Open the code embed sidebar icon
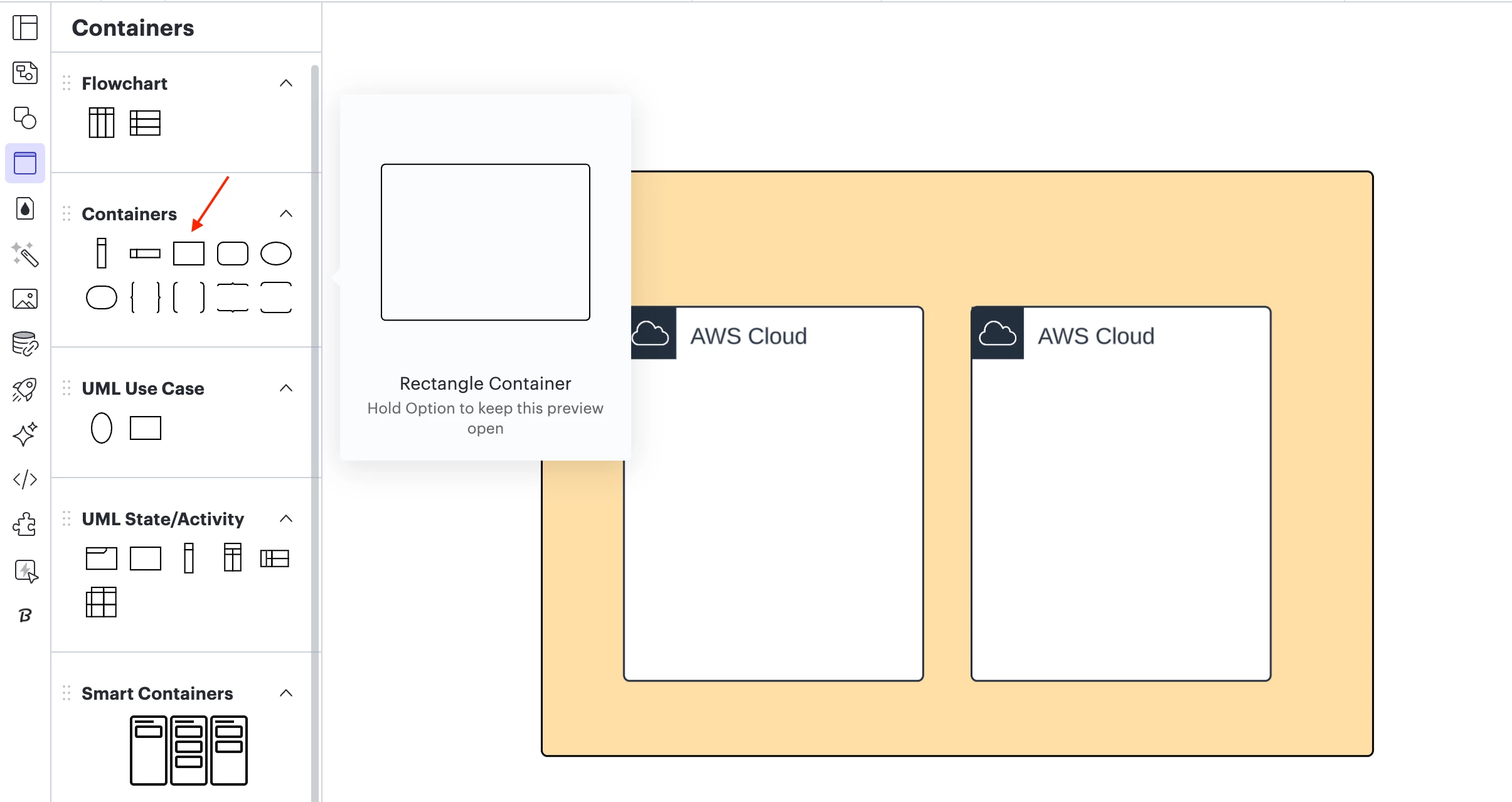 coord(25,479)
